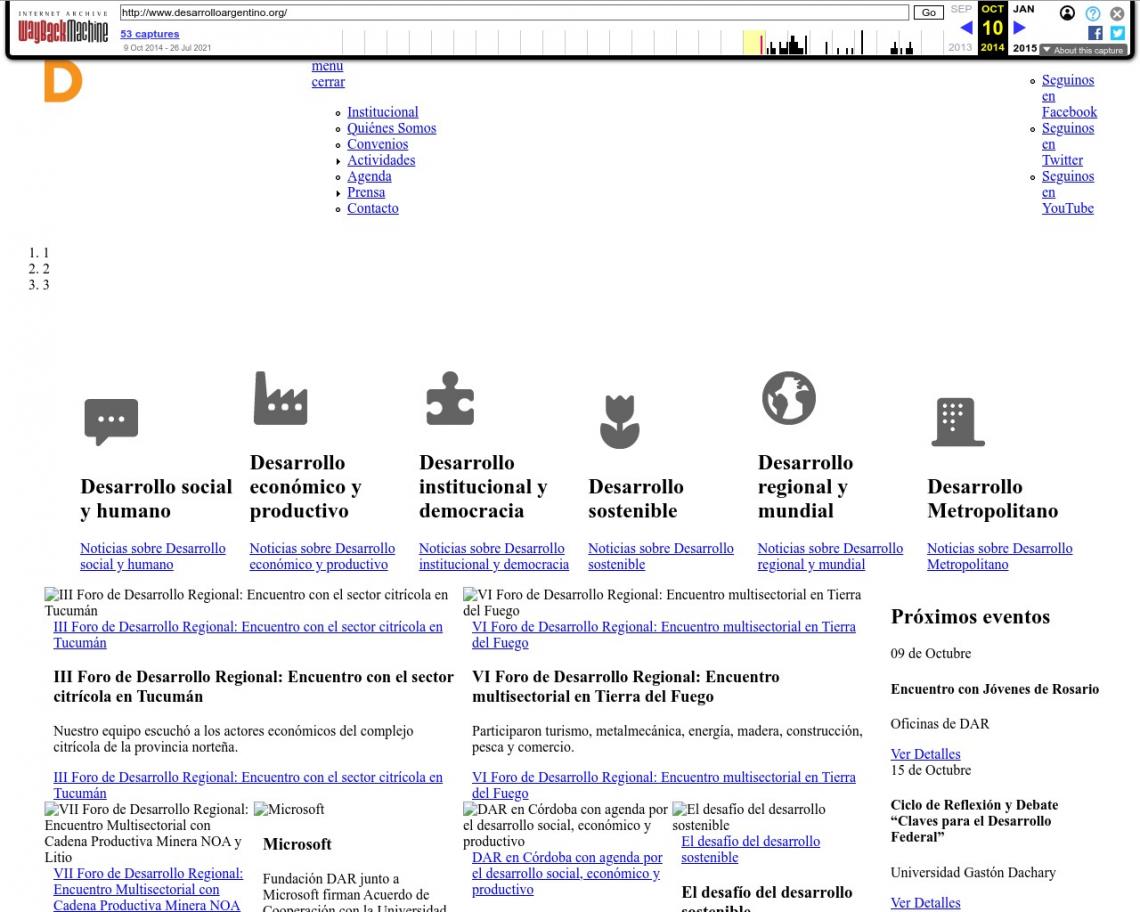Follow Seguinos en YouTube link

point(1068,192)
